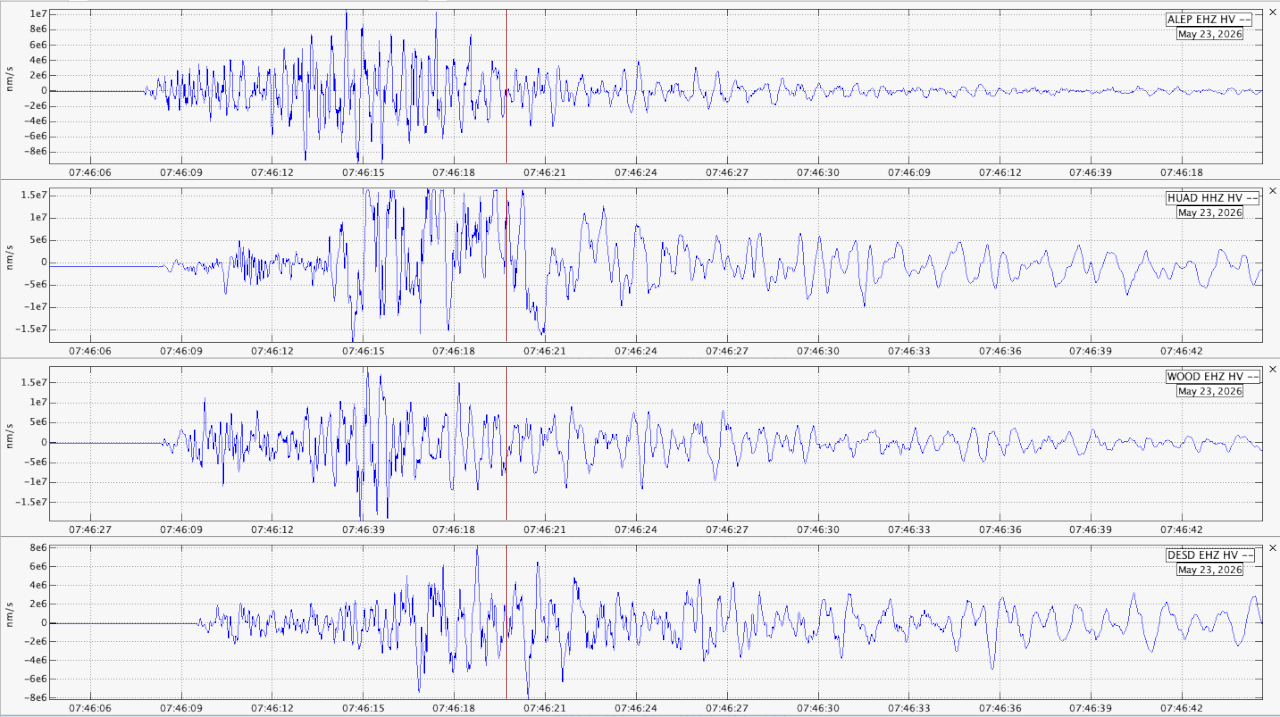Select the ALEP EHZ HV station label
The height and width of the screenshot is (717, 1280).
(1210, 20)
